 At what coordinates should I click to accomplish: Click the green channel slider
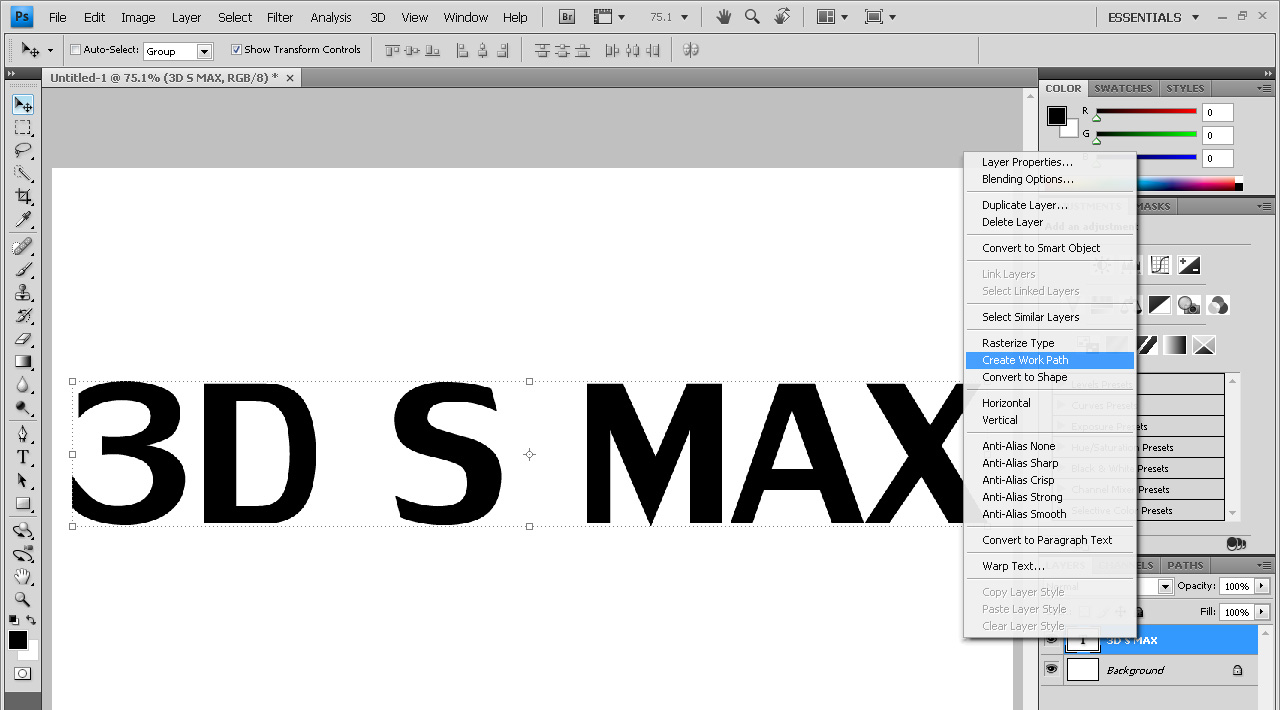point(1146,135)
